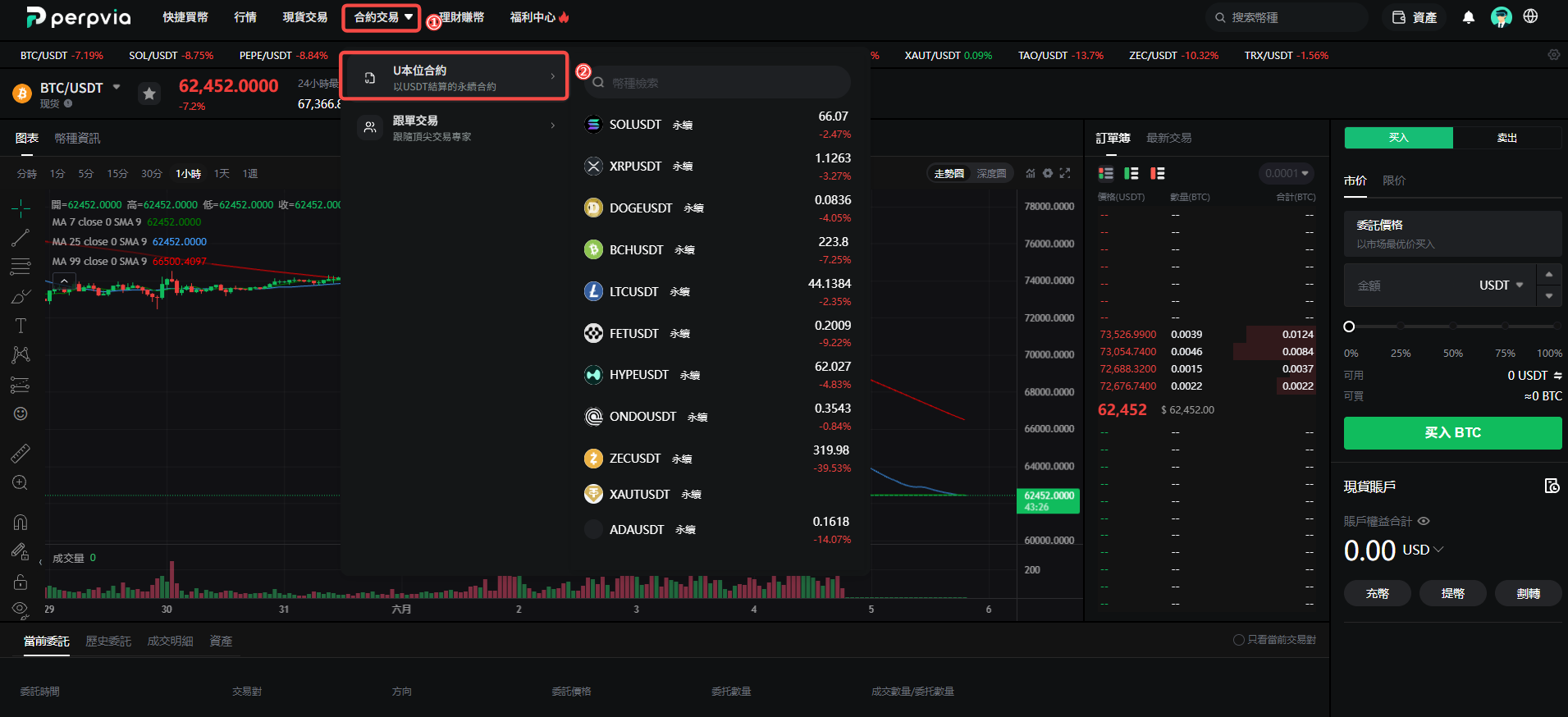Image resolution: width=1568 pixels, height=717 pixels.
Task: Select the crosshair cursor tool
Action: click(x=21, y=208)
